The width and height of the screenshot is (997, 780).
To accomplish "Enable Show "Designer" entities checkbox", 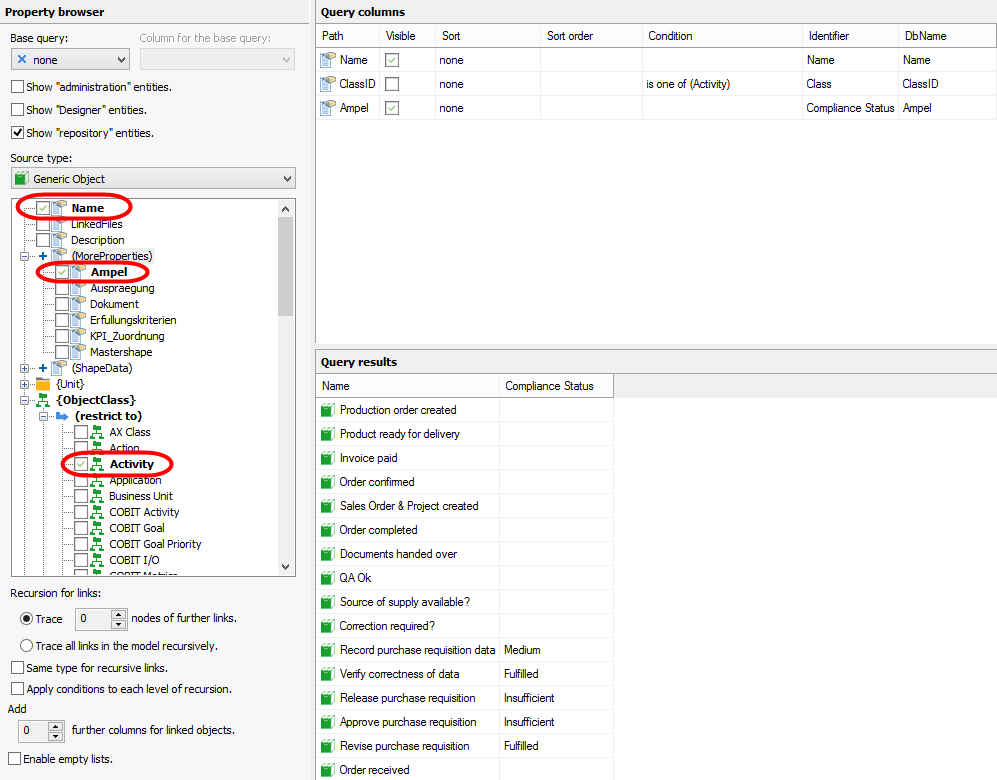I will tap(18, 110).
